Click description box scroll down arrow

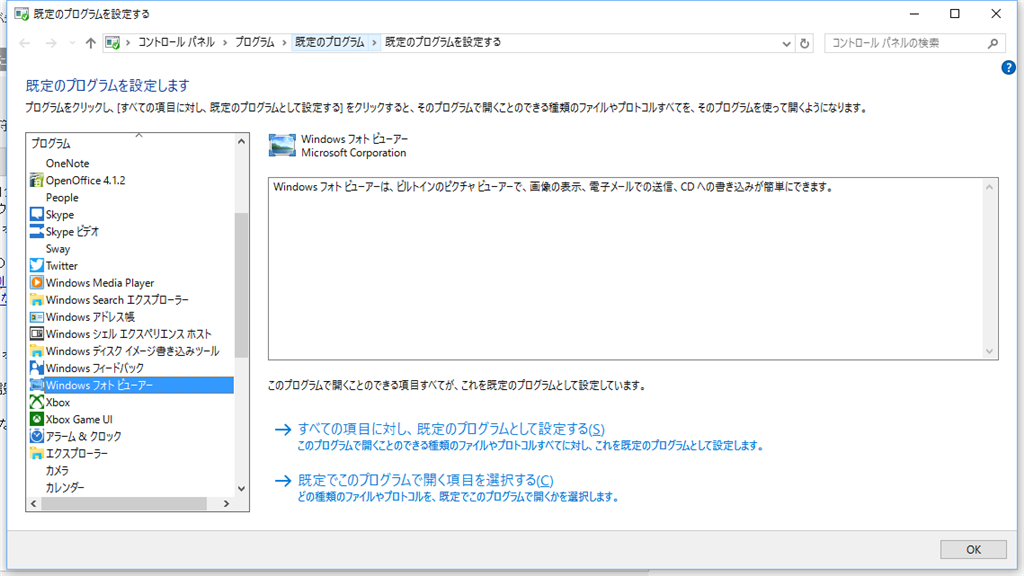(989, 351)
